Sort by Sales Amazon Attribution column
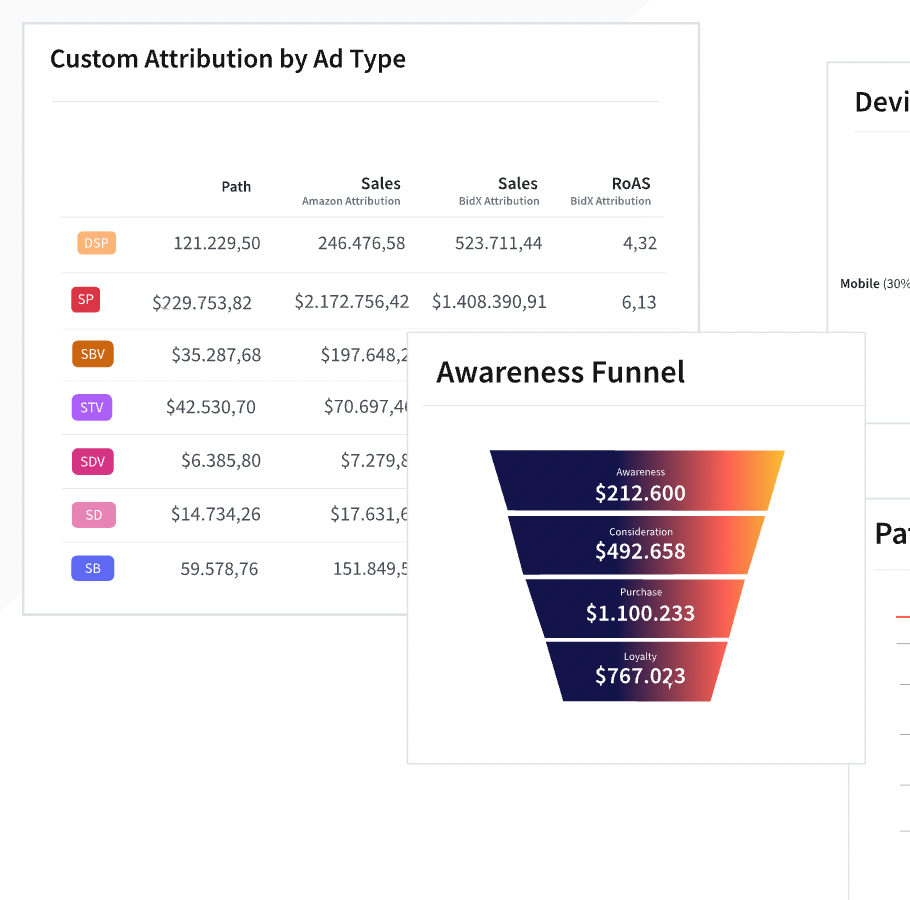Viewport: 910px width, 900px height. point(351,191)
